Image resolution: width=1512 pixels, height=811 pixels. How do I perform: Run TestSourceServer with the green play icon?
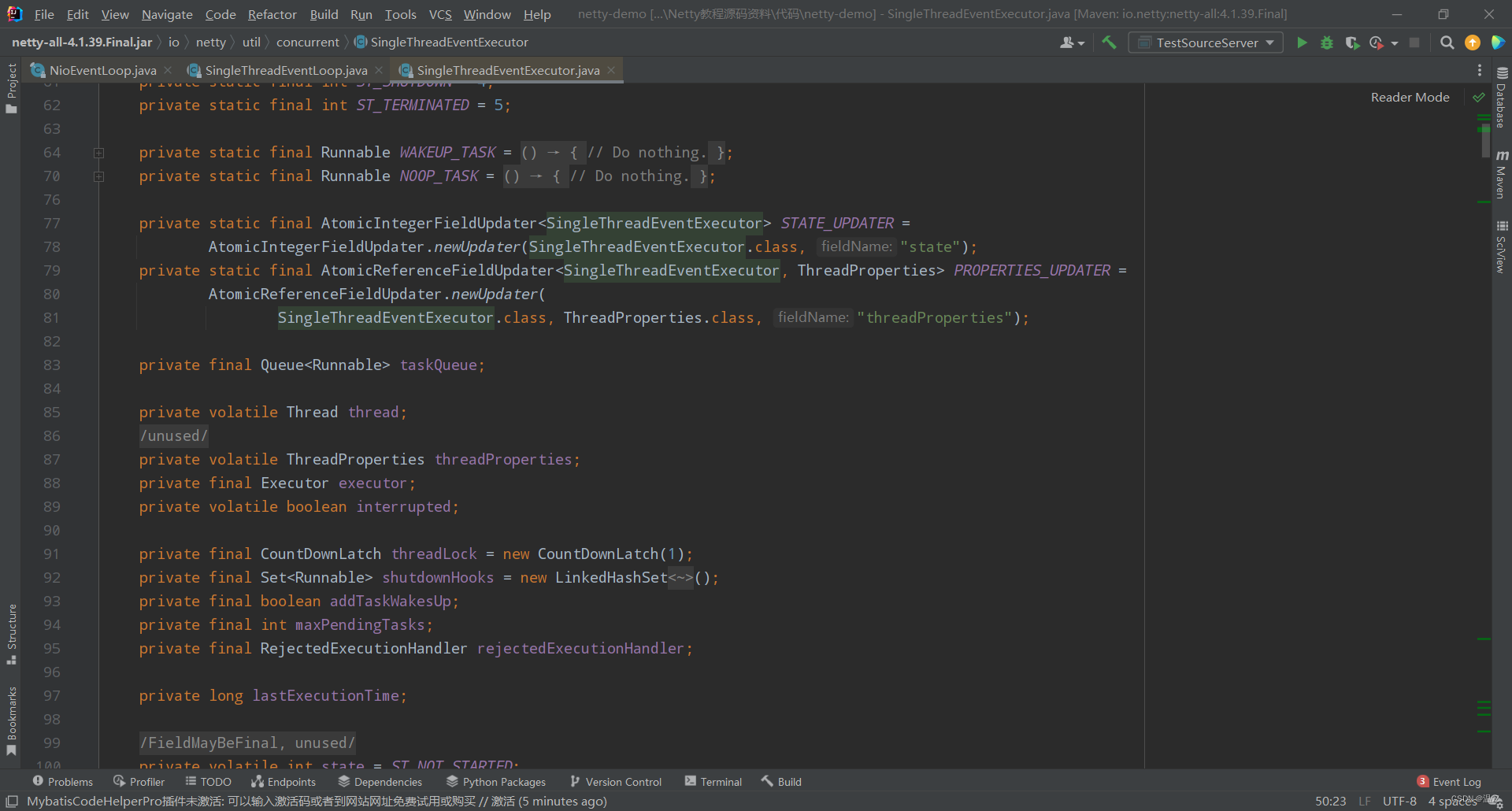pos(1302,43)
